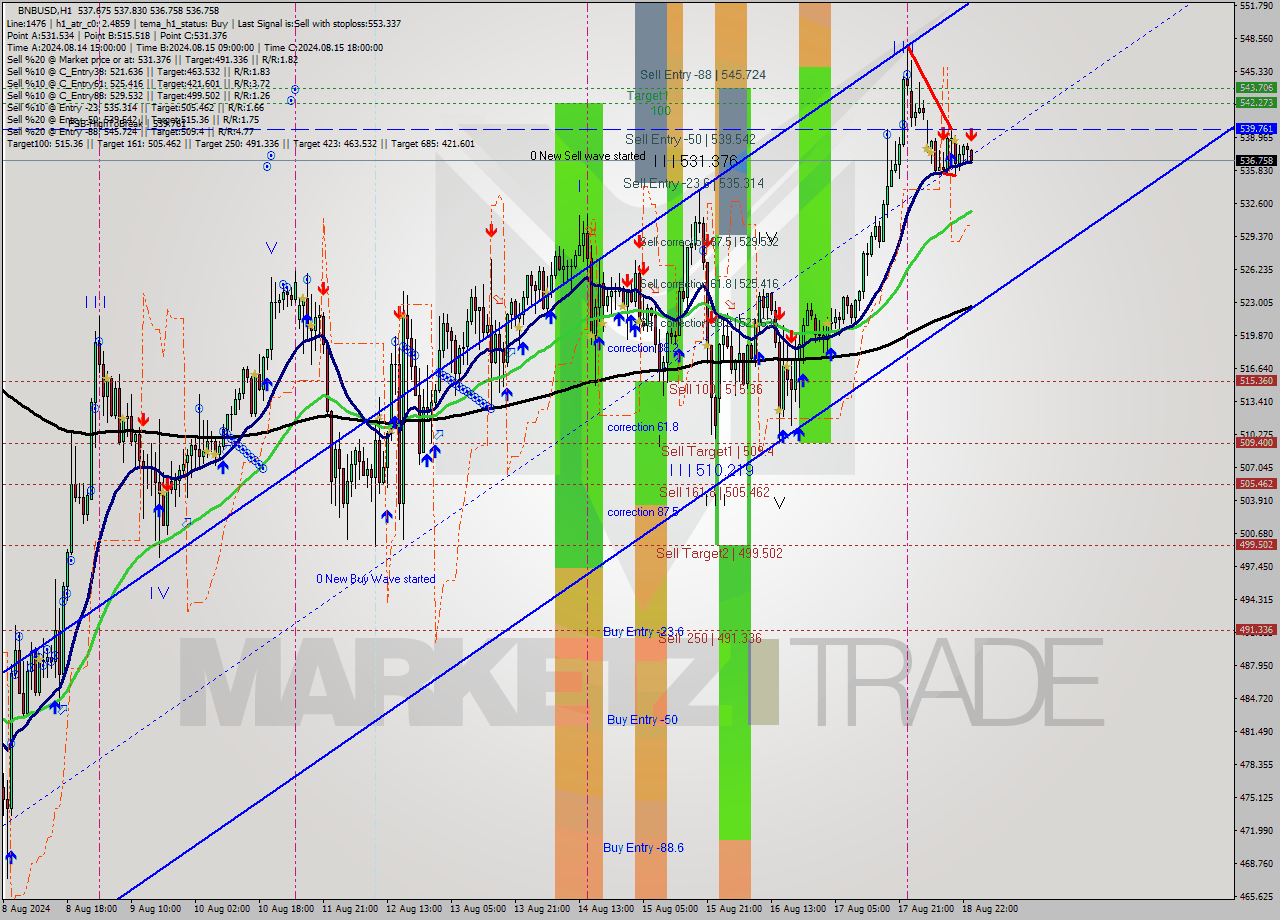Click the green 543.706 price tag
This screenshot has height=920, width=1280.
(1256, 88)
